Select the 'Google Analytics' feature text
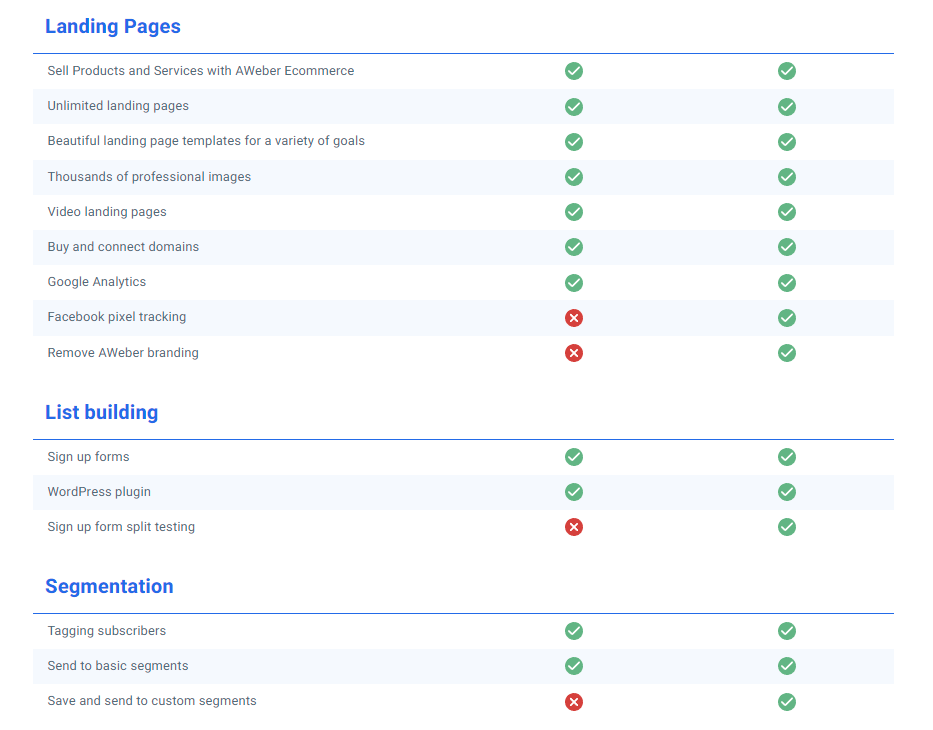The height and width of the screenshot is (730, 933). point(96,282)
